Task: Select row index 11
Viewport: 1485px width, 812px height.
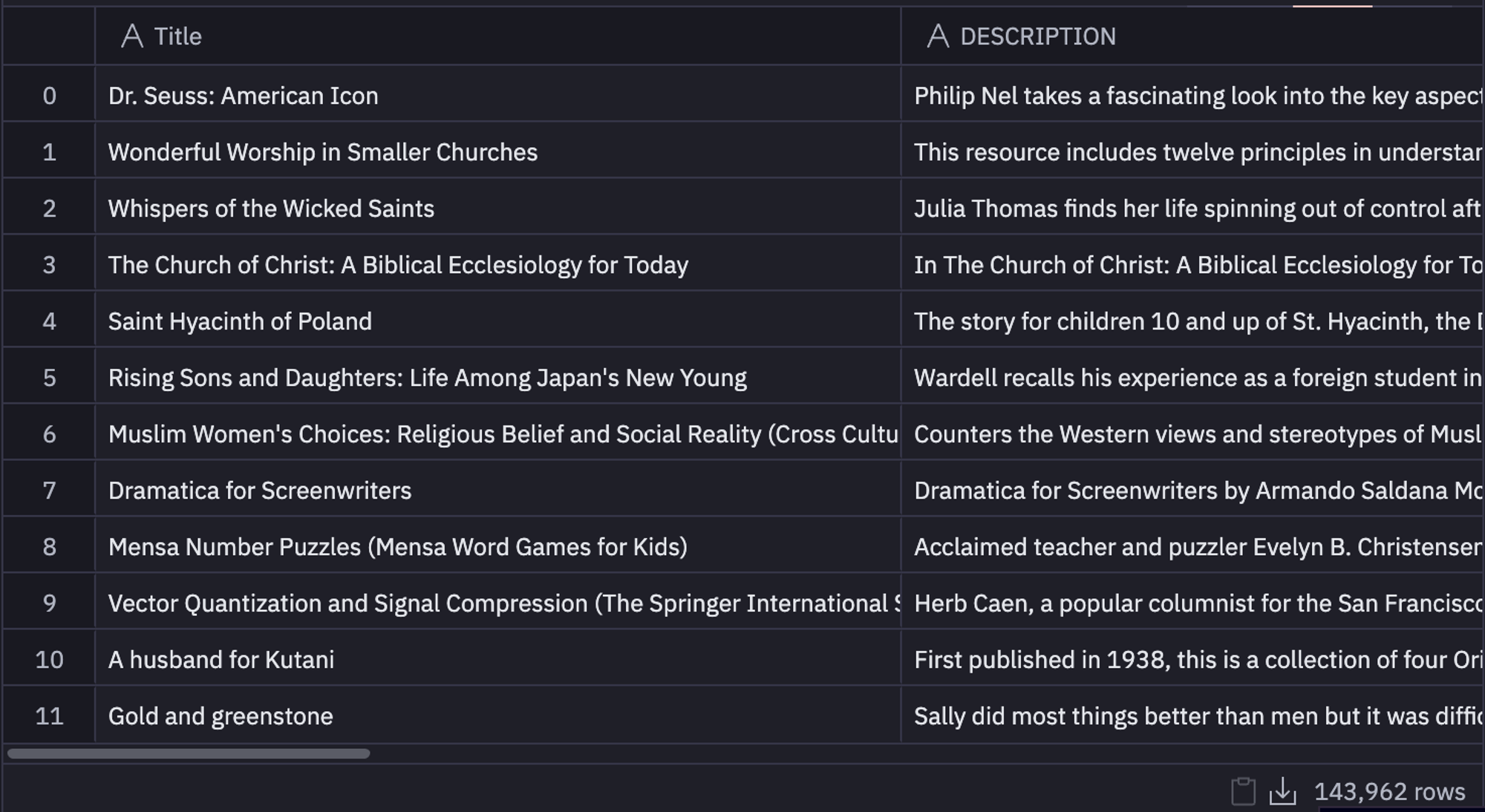Action: coord(49,716)
